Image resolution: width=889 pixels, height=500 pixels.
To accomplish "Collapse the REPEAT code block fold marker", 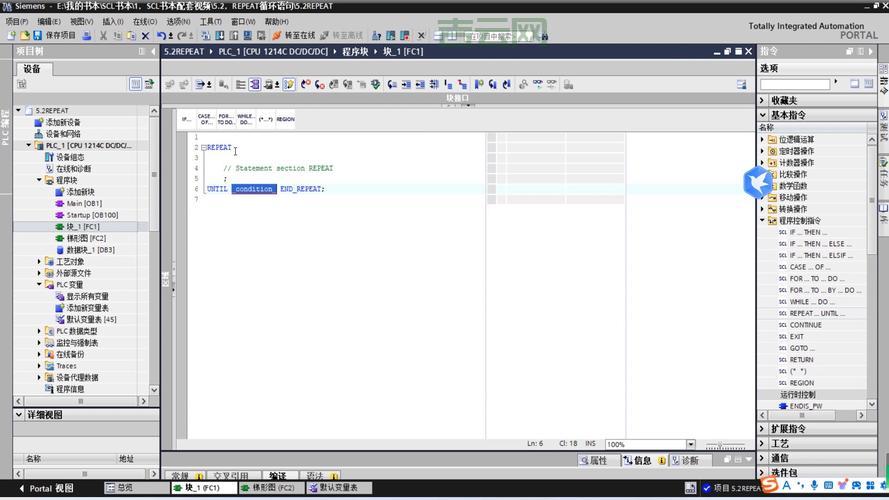I will pos(203,148).
